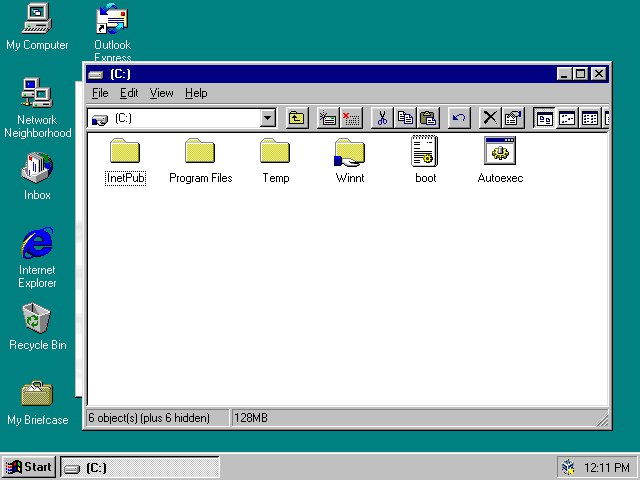The image size is (640, 480).
Task: Select the shared Winnt folder
Action: coord(350,162)
